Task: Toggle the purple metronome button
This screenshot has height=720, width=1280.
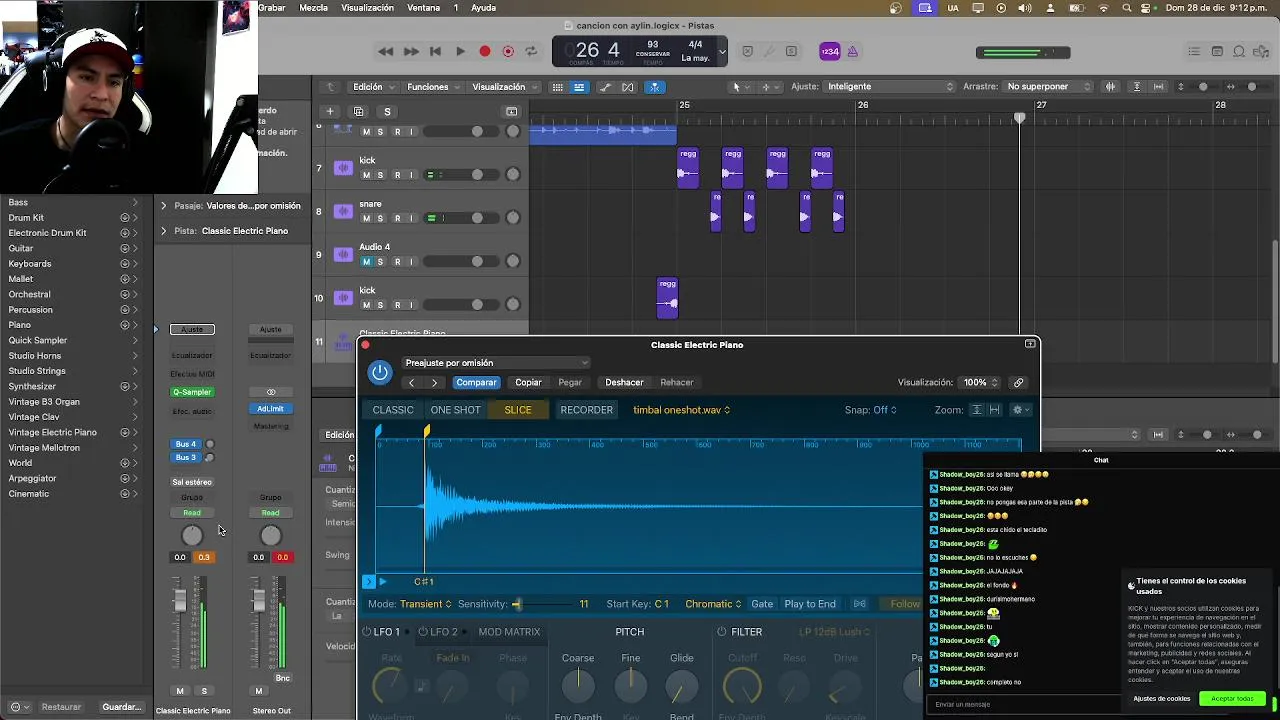Action: (852, 52)
